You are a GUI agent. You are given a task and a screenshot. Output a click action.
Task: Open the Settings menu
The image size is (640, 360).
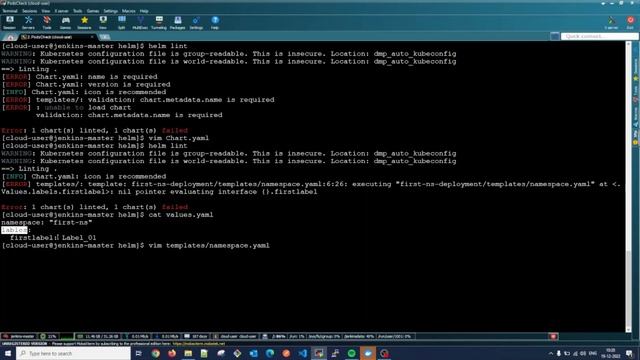point(110,11)
